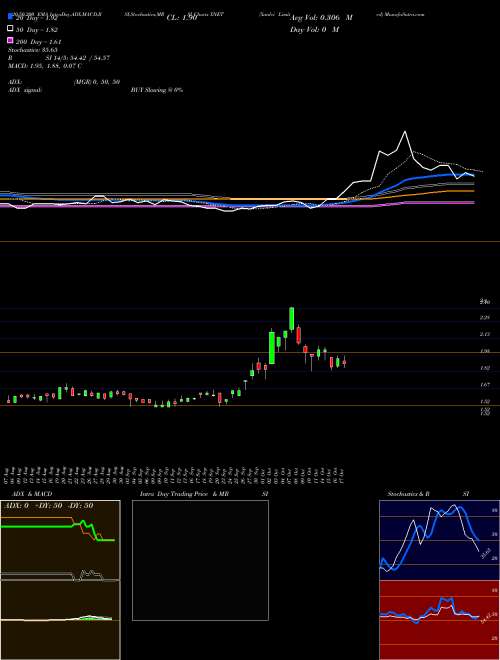Viewport: 500px width, 660px height.
Task: Click the 'Avg Vol: 0.306 M' label
Action: [x=322, y=18]
